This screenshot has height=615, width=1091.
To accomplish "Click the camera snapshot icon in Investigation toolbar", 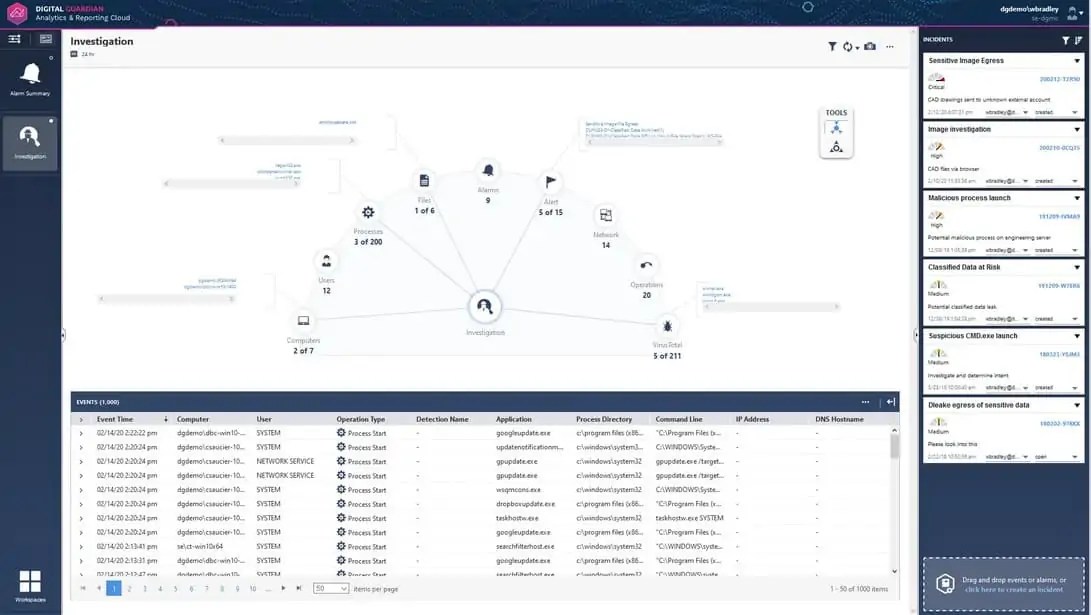I will tap(870, 46).
